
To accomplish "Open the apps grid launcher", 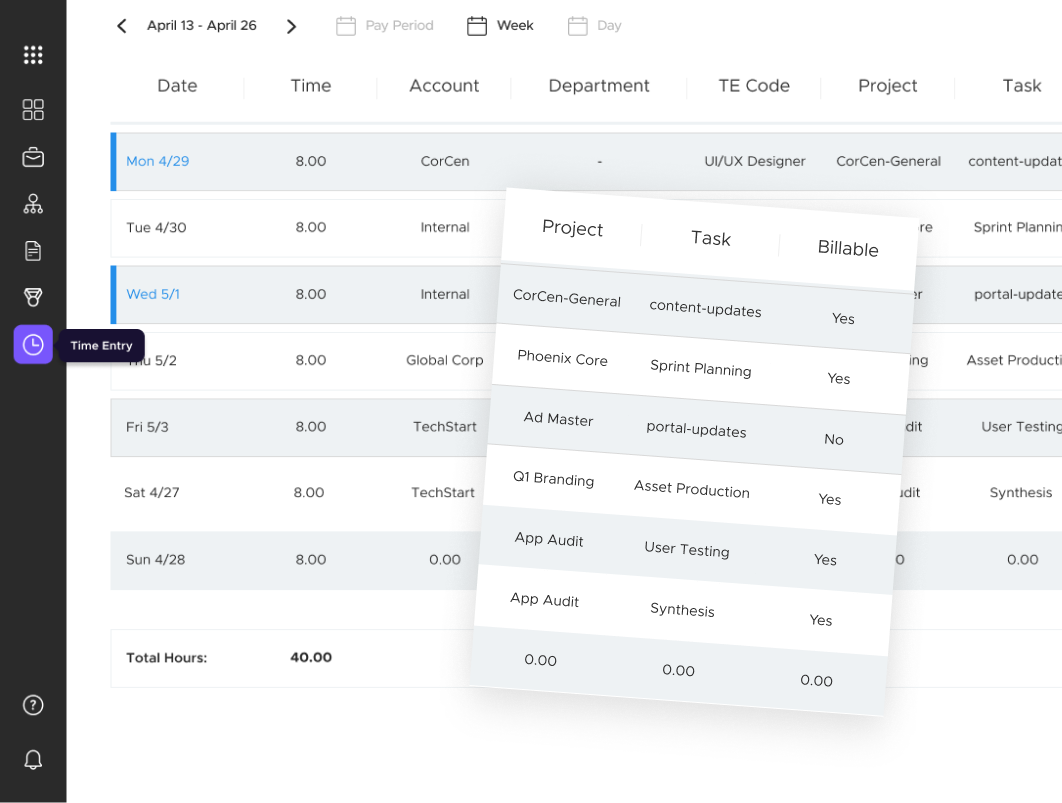I will point(33,55).
